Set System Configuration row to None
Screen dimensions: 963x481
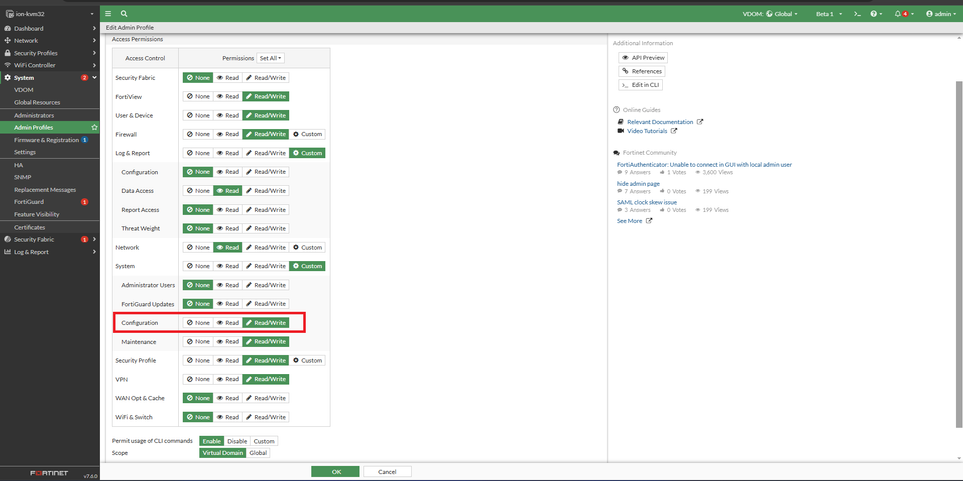pyautogui.click(x=198, y=323)
